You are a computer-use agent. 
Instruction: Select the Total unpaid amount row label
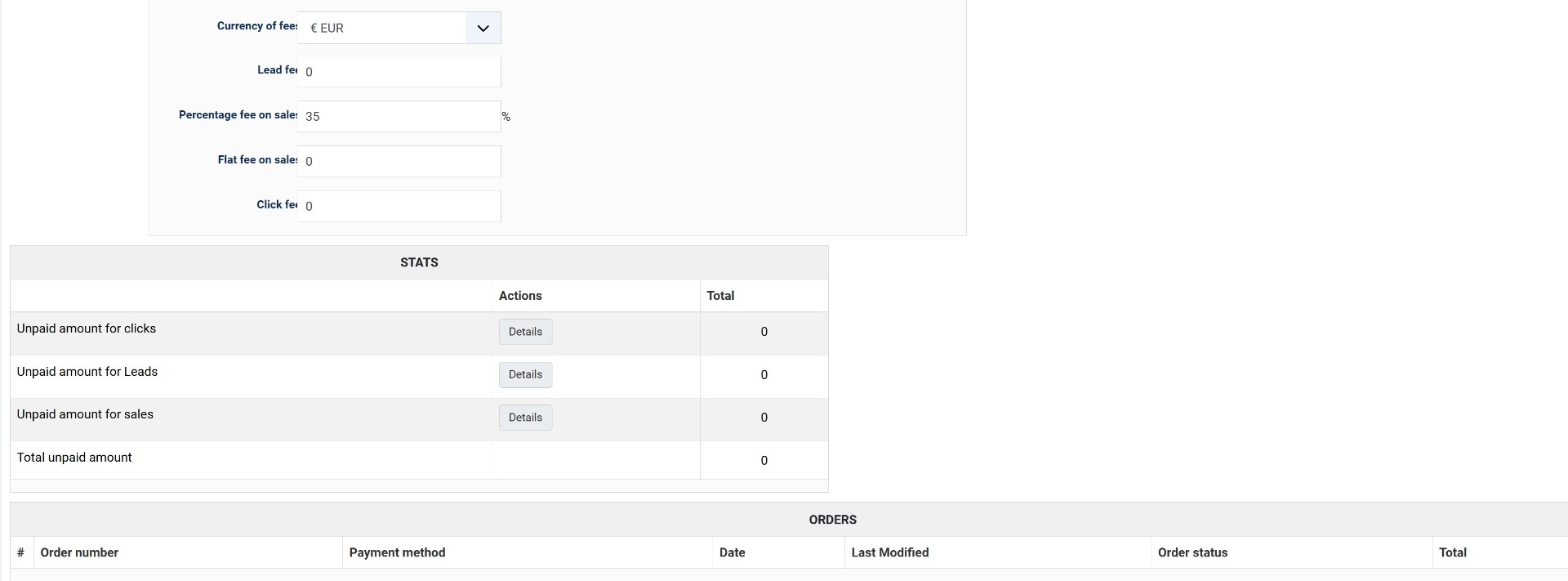pyautogui.click(x=74, y=458)
